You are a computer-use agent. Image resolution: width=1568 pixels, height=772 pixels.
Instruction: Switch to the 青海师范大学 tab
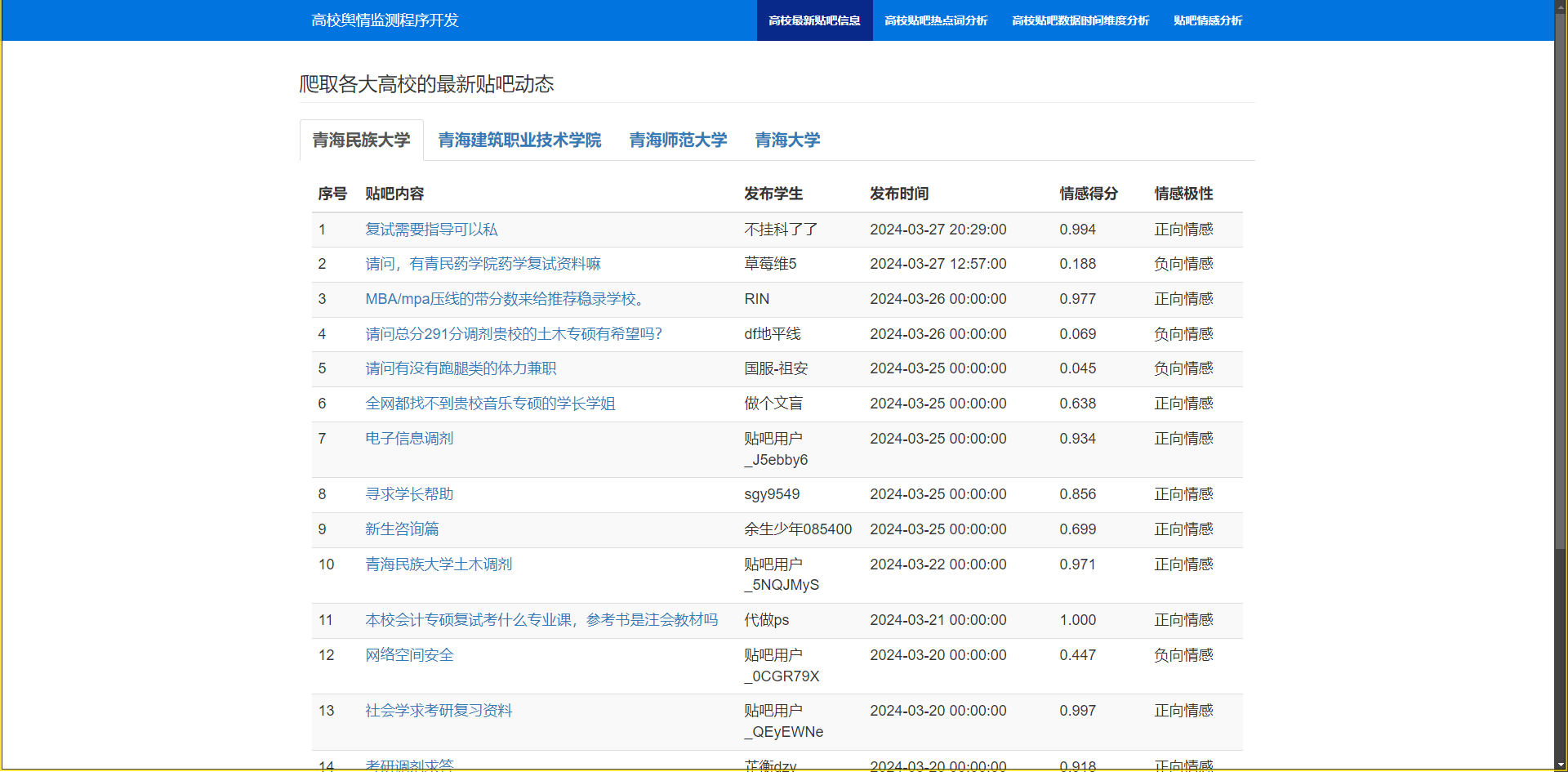pyautogui.click(x=678, y=141)
